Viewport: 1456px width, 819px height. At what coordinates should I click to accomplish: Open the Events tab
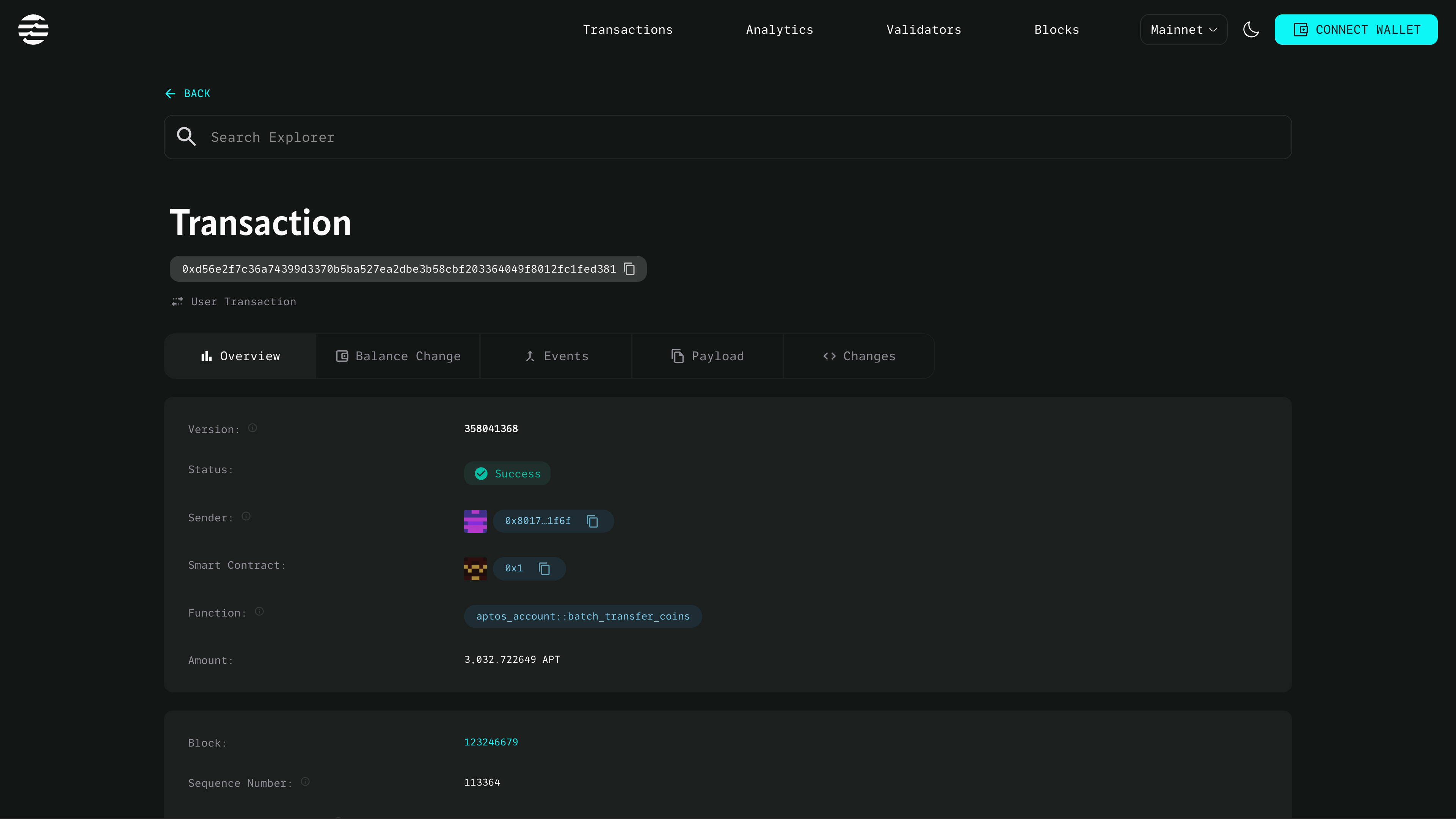point(556,356)
